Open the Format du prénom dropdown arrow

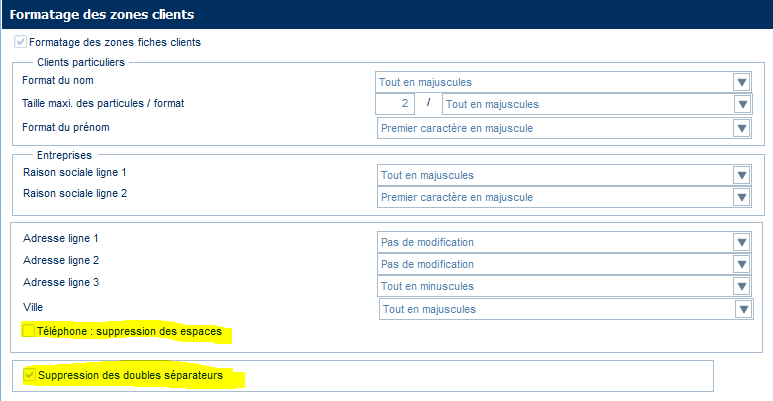point(741,128)
